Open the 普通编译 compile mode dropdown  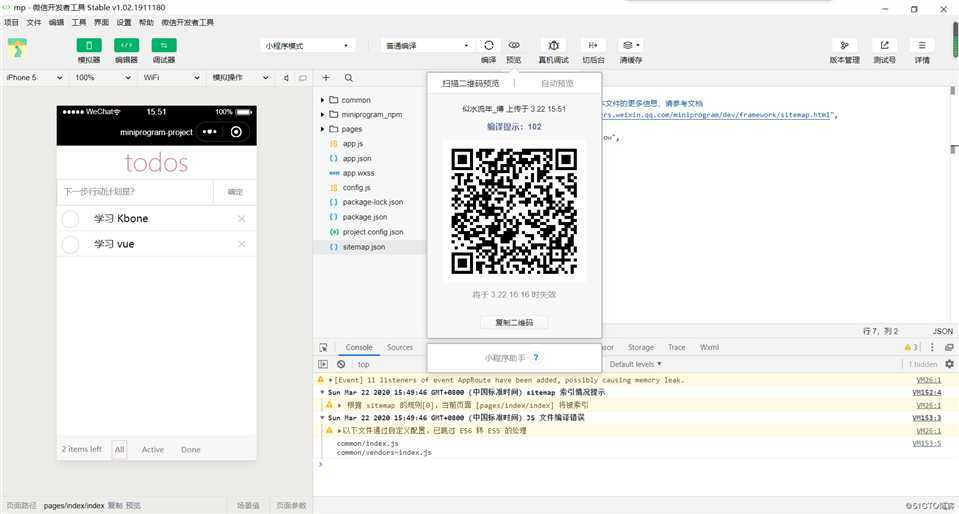tap(428, 46)
